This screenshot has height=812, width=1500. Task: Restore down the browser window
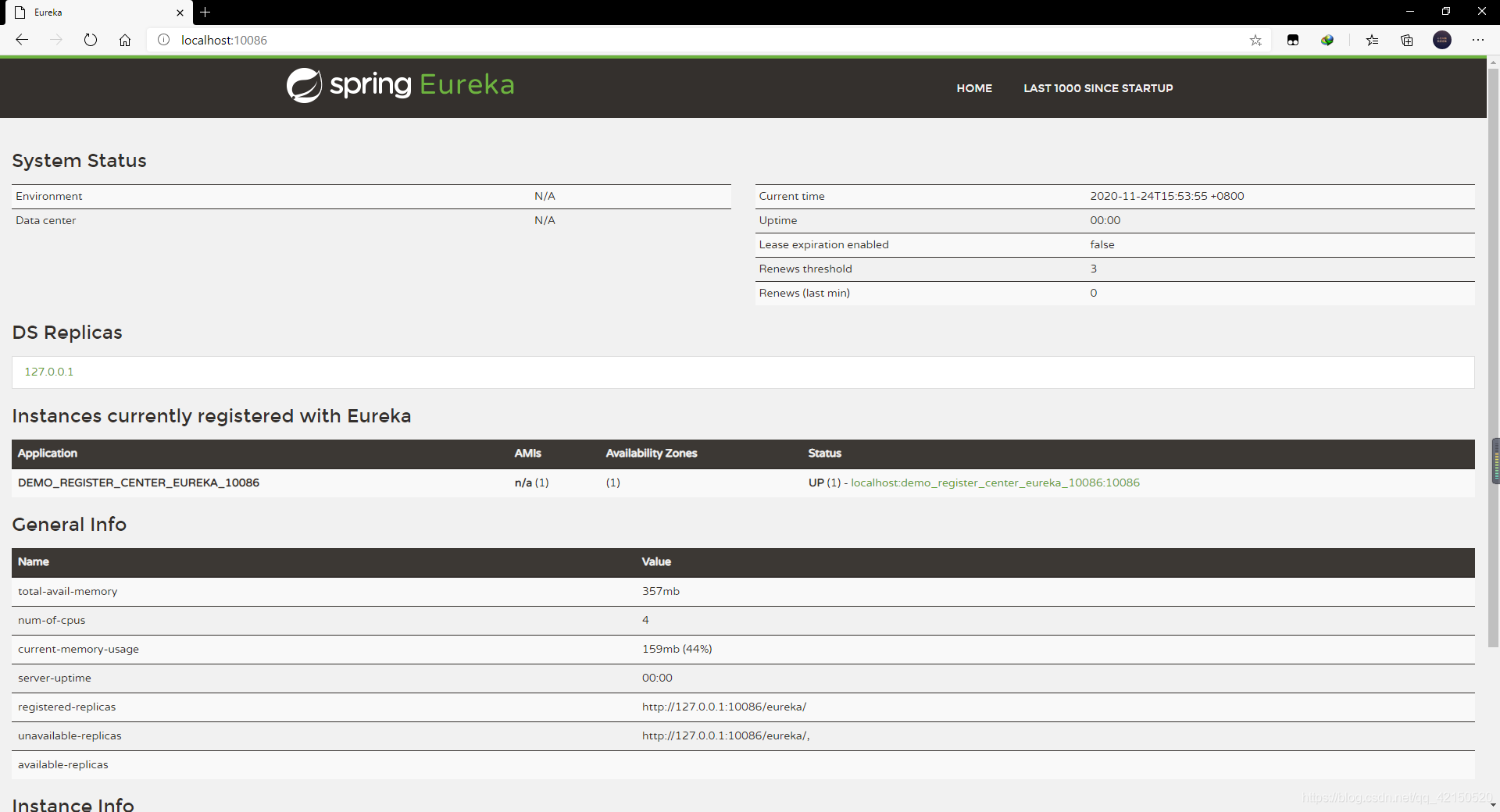coord(1446,12)
